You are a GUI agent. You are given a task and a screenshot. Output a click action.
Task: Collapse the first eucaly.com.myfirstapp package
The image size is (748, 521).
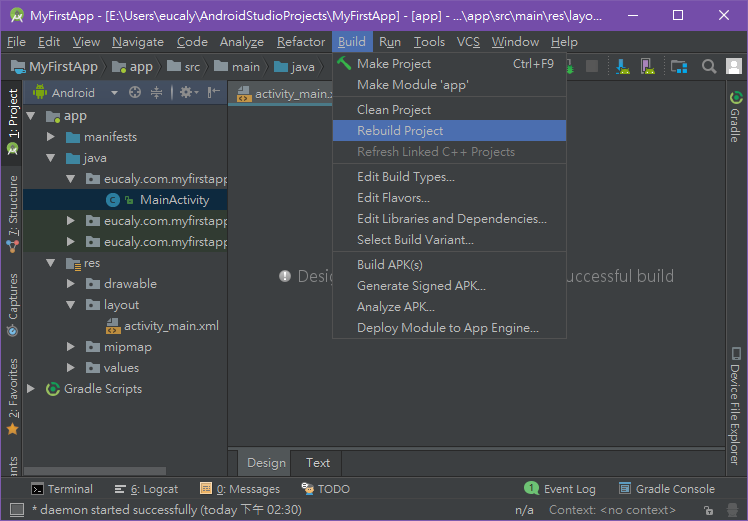click(x=71, y=179)
